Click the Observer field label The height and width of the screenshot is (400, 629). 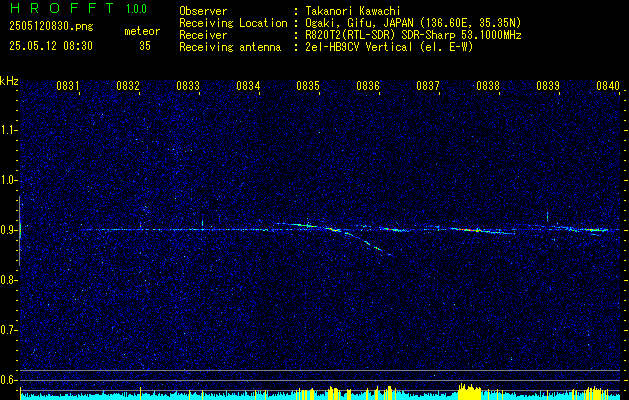coord(203,11)
